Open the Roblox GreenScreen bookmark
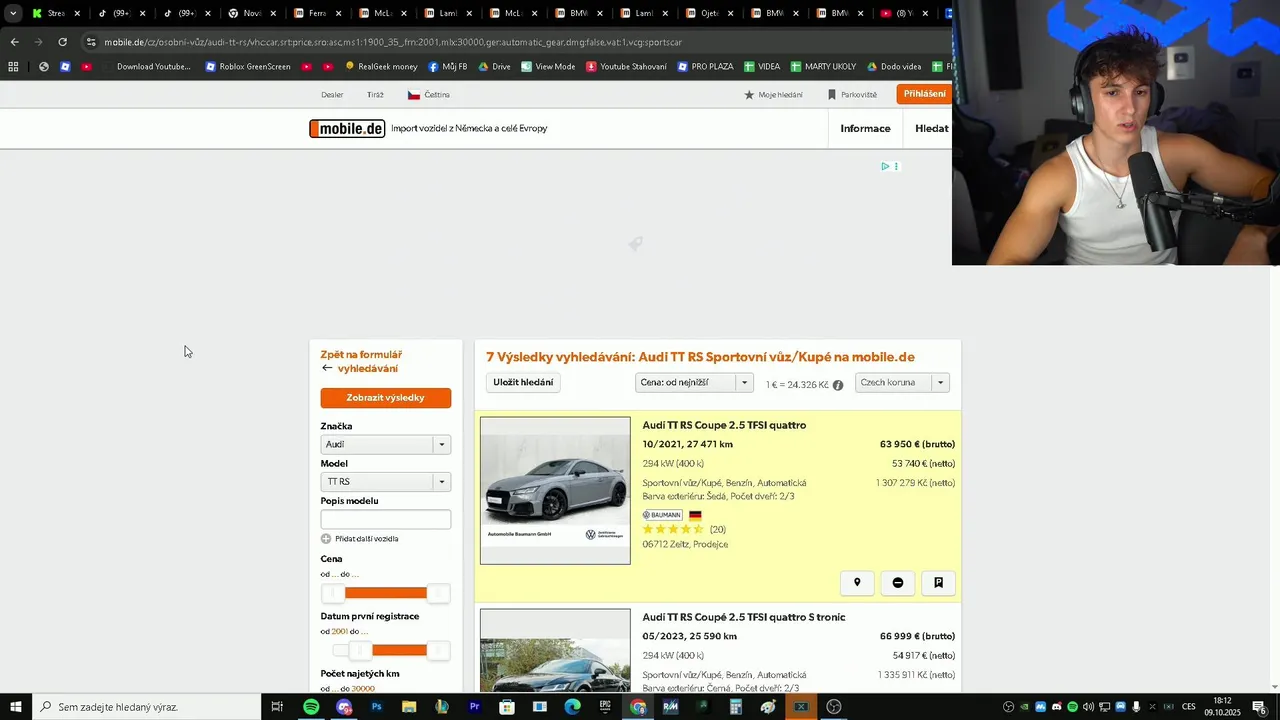Viewport: 1280px width, 720px height. 248,67
